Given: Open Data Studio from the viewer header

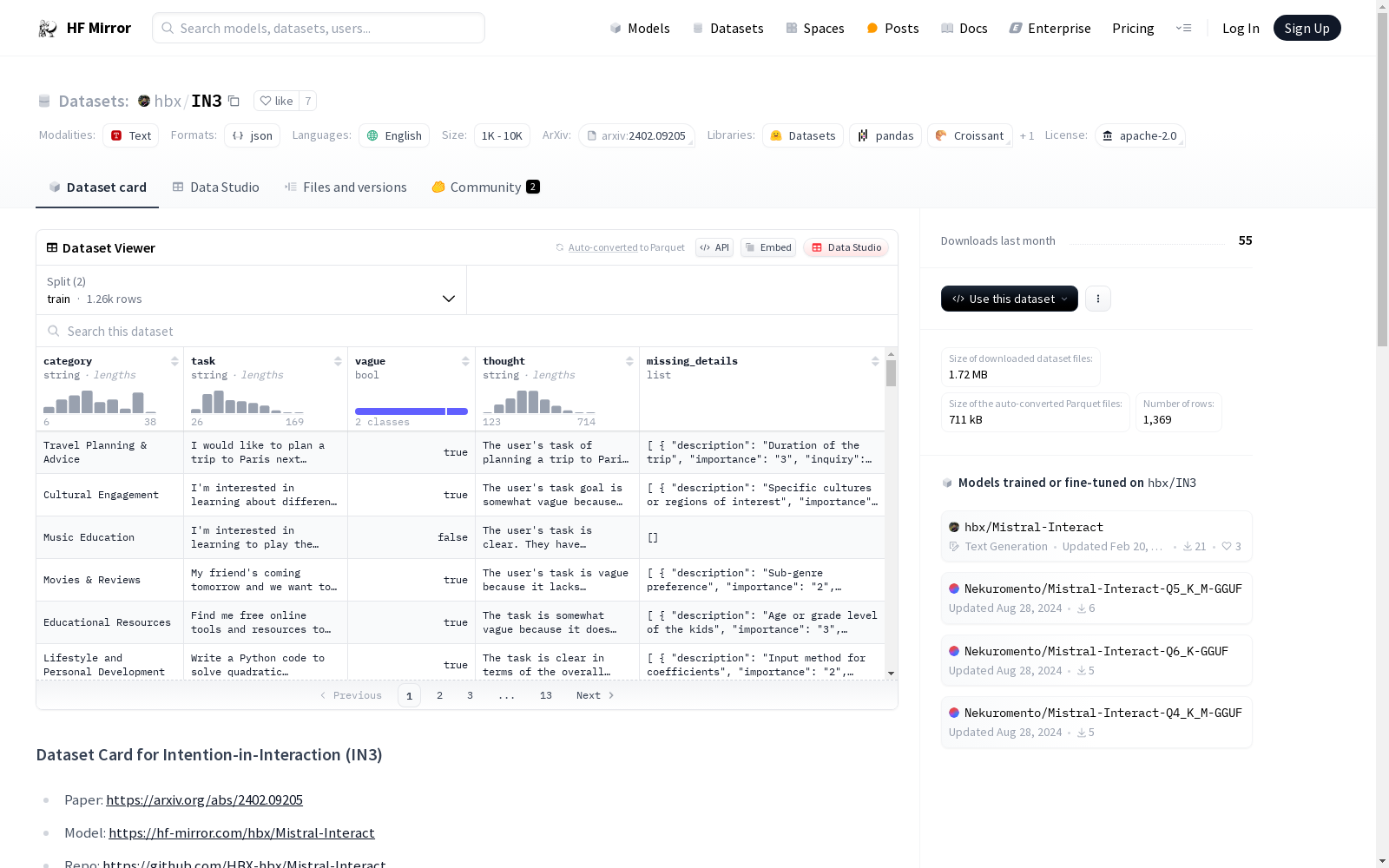Looking at the screenshot, I should (x=846, y=247).
